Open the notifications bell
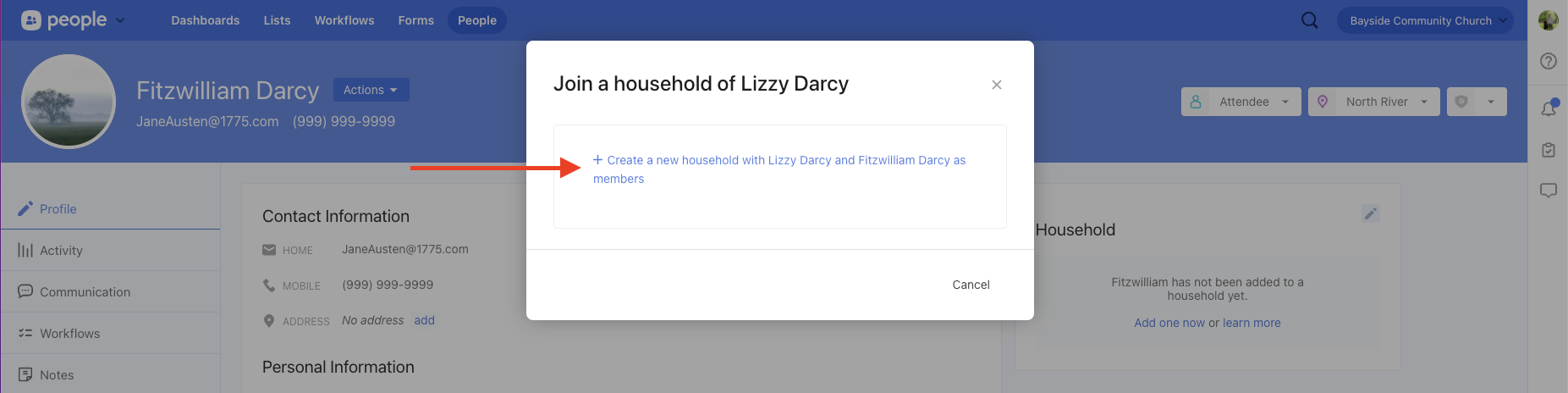 [1549, 108]
